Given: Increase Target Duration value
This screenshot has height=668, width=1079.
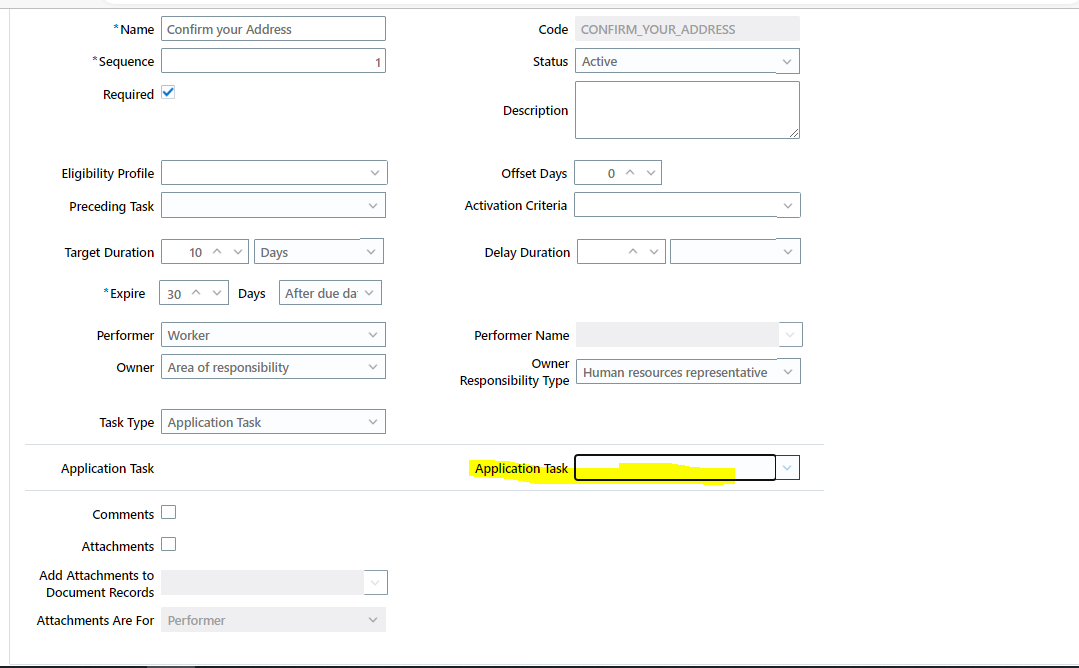Looking at the screenshot, I should pyautogui.click(x=217, y=252).
